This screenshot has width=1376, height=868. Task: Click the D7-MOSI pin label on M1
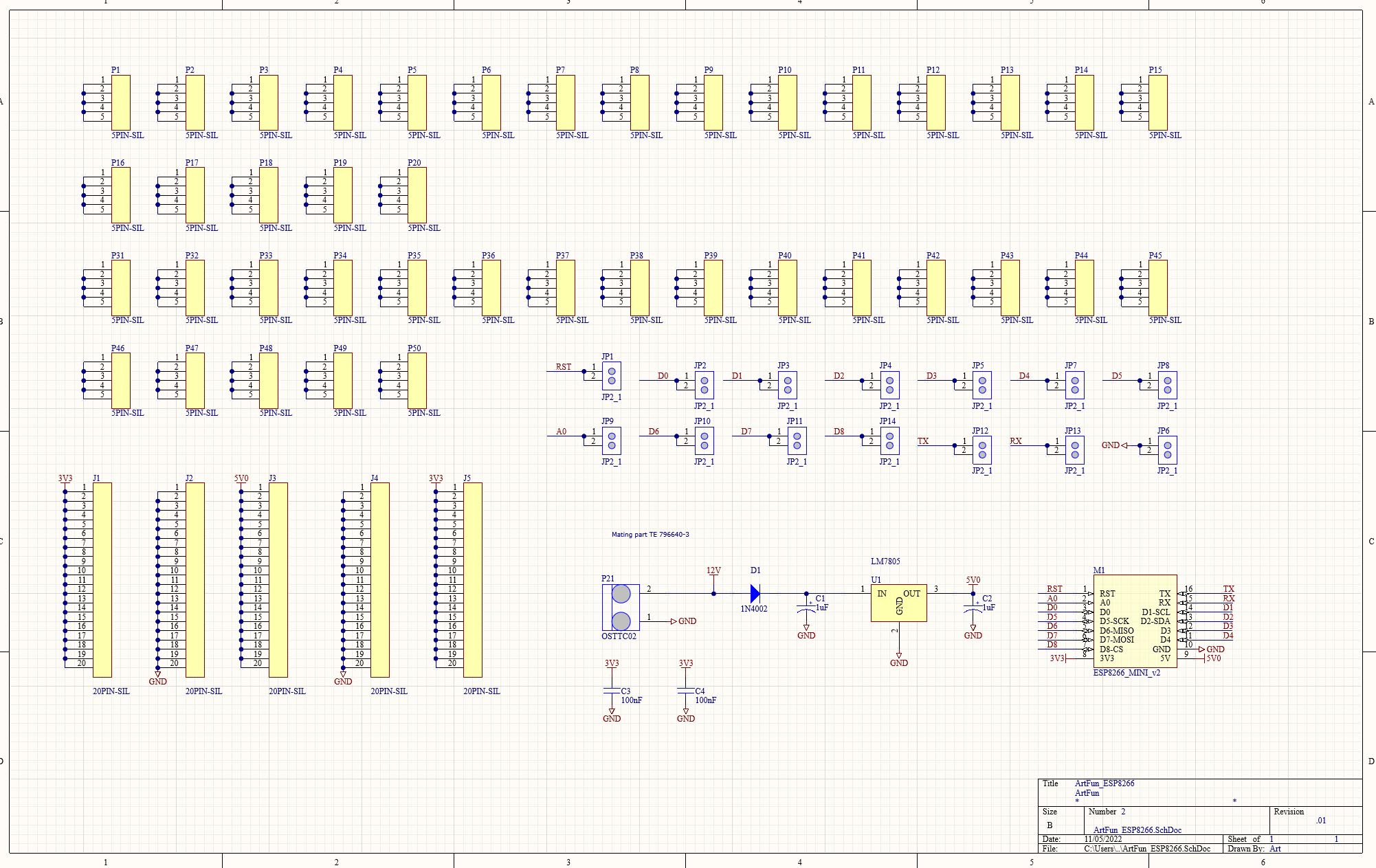coord(1117,640)
